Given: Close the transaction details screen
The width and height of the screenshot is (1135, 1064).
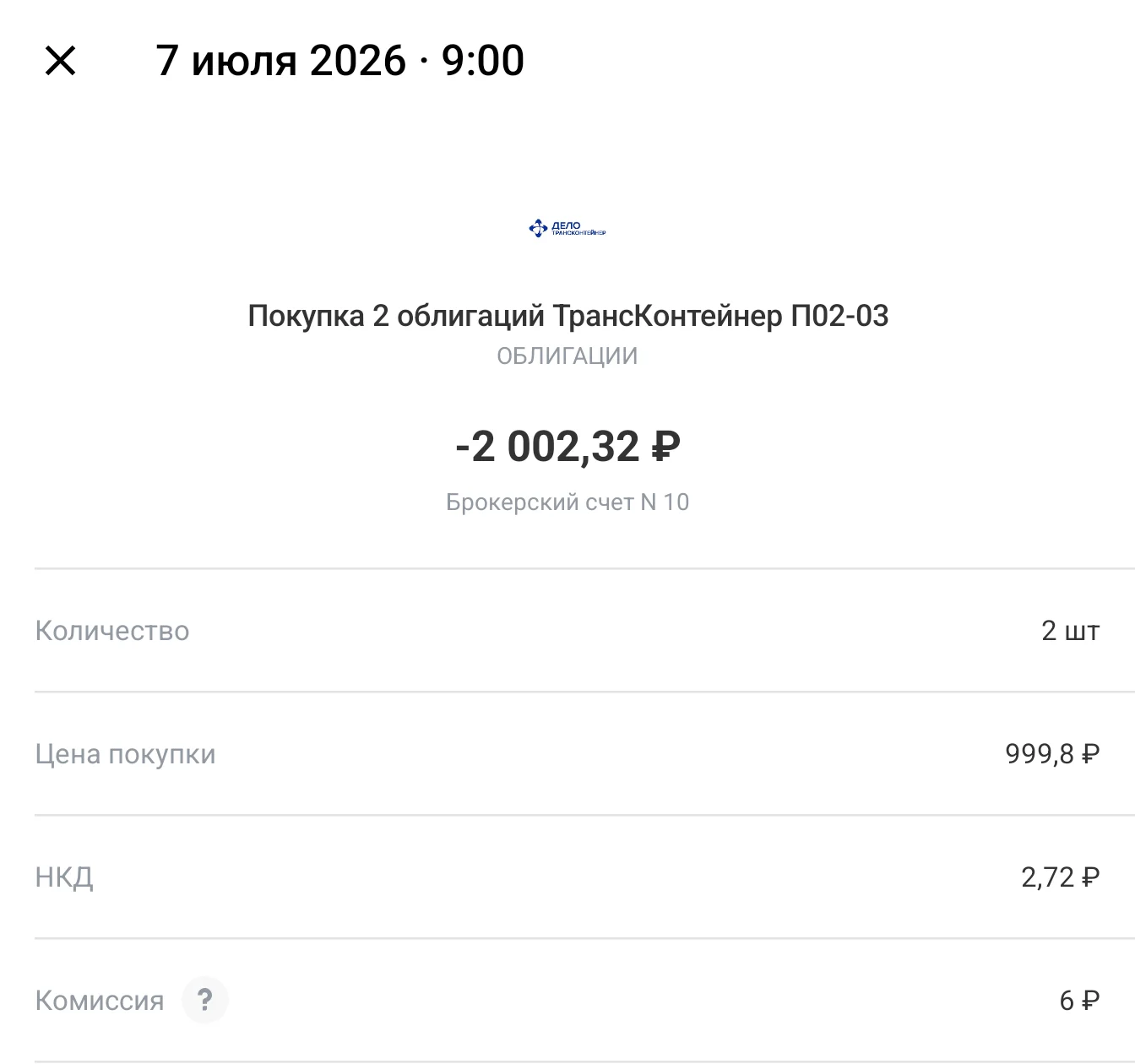Looking at the screenshot, I should tap(60, 61).
